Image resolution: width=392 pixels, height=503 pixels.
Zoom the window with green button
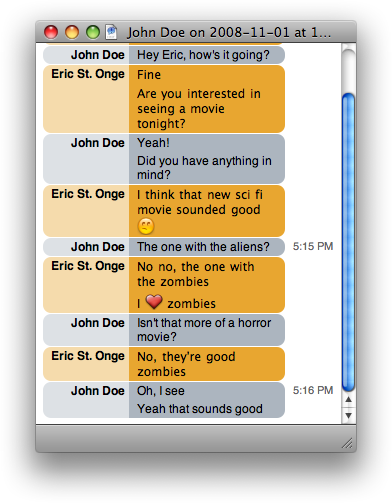pos(93,32)
